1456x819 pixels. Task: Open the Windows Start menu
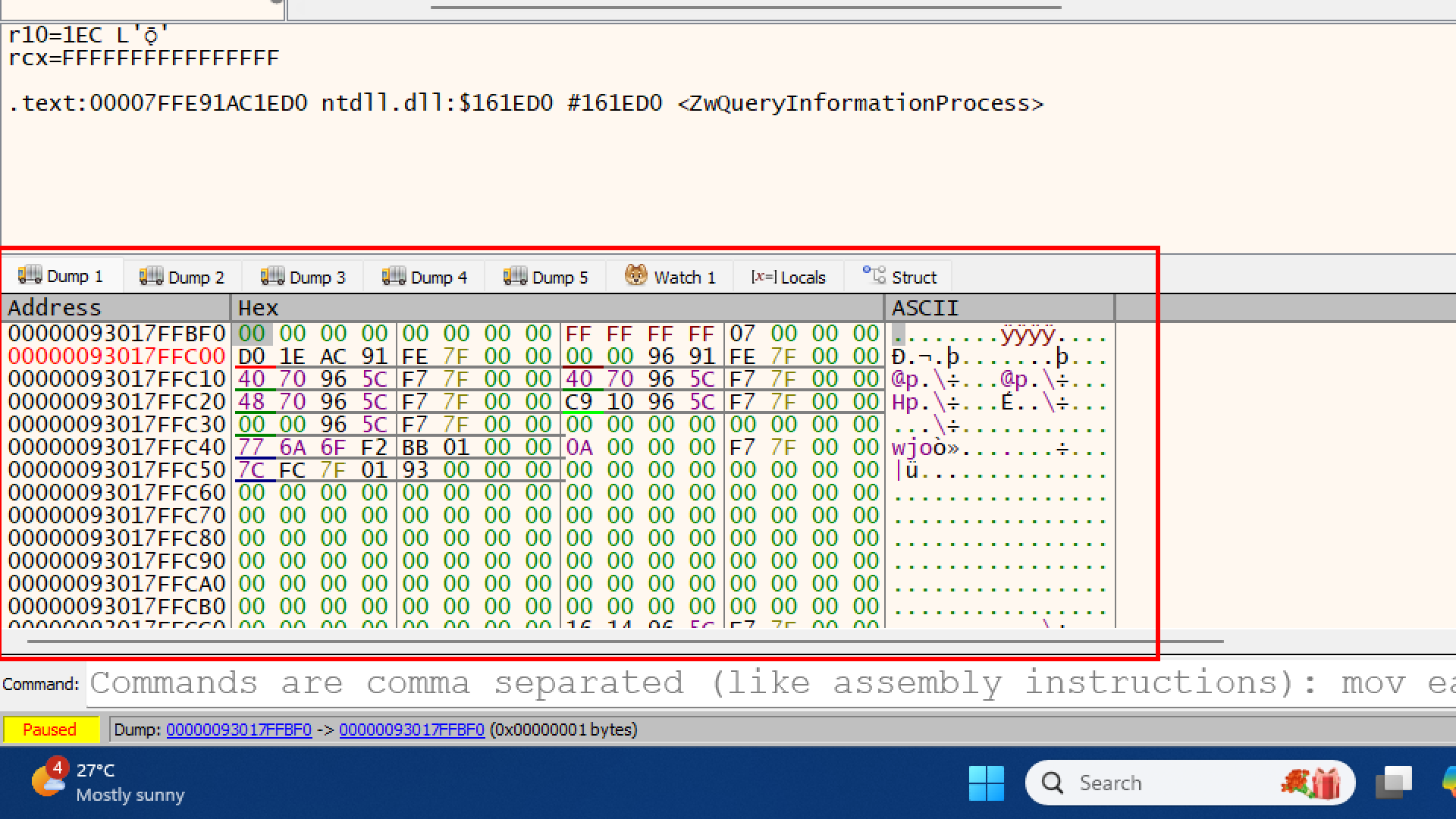[x=986, y=783]
